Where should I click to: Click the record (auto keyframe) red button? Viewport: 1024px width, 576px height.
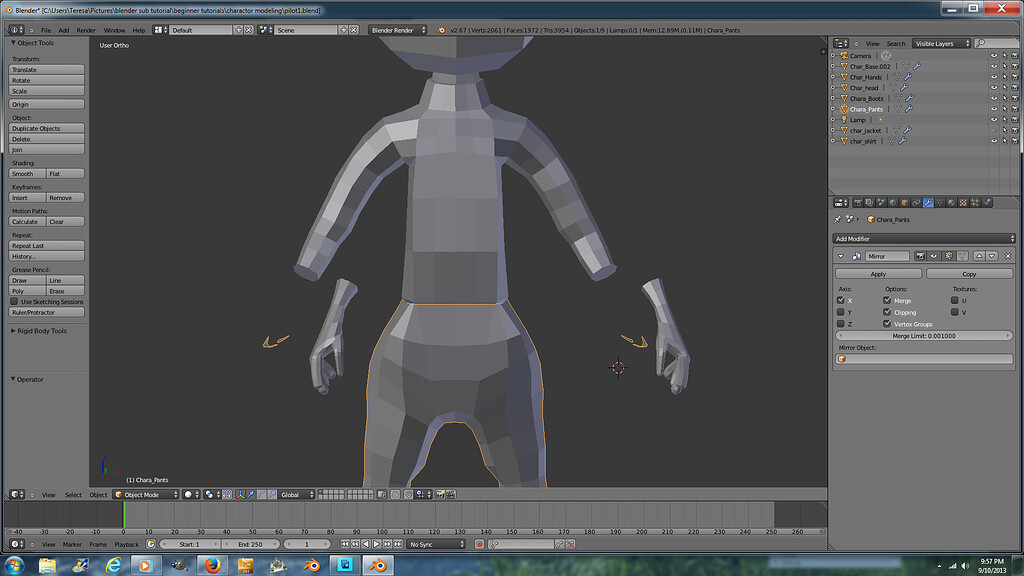[x=479, y=544]
